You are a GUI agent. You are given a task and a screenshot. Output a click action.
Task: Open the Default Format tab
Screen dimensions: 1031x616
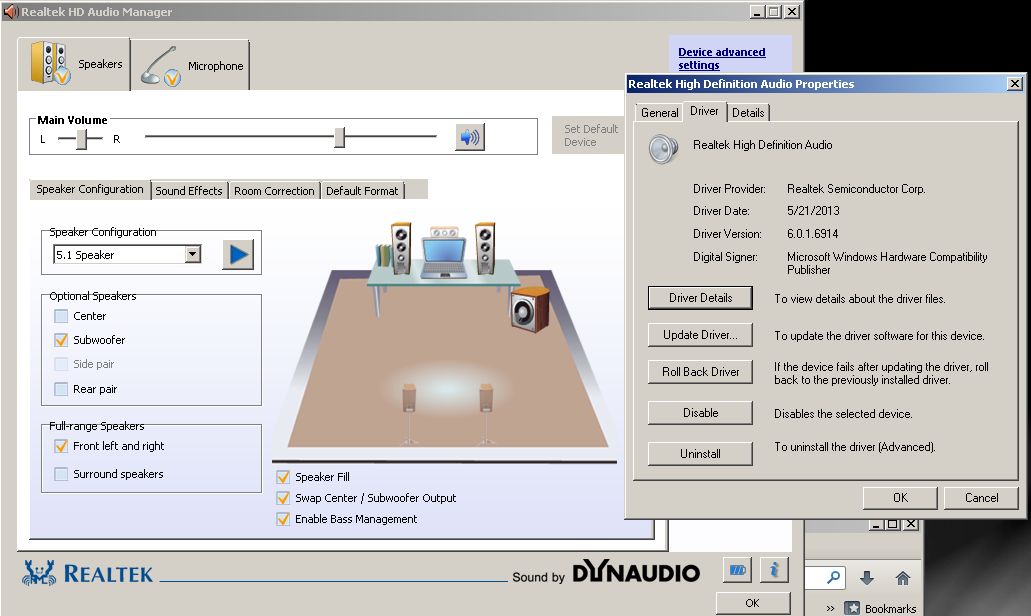[x=362, y=191]
